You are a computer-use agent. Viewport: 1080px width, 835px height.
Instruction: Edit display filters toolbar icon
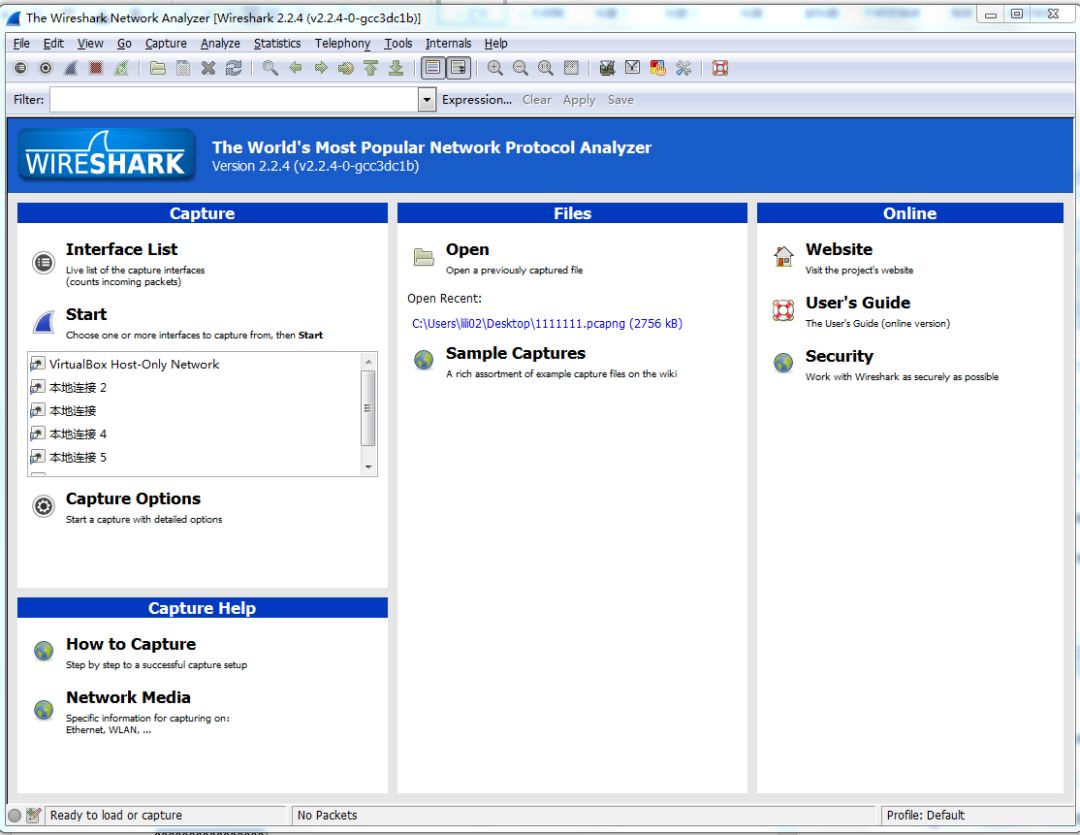tap(632, 68)
